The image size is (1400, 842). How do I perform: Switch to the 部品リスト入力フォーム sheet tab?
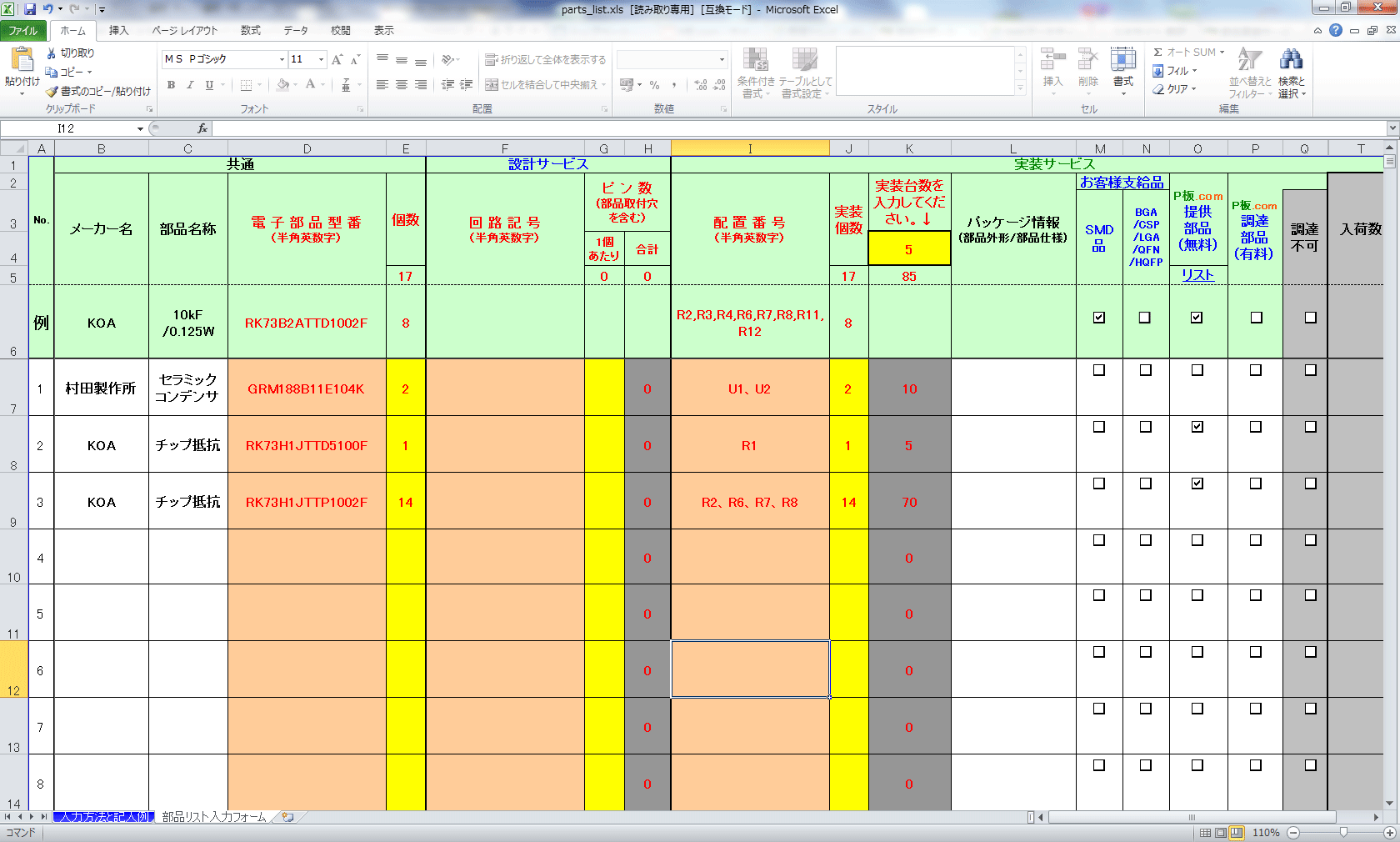(x=213, y=817)
